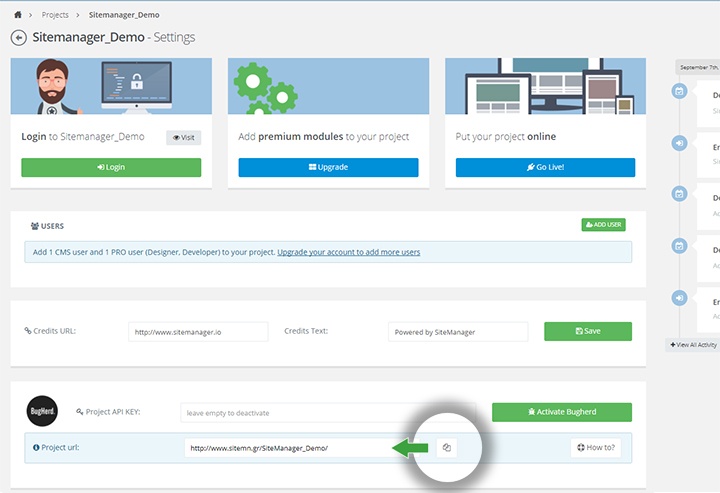Click the September 7th date label

(699, 67)
